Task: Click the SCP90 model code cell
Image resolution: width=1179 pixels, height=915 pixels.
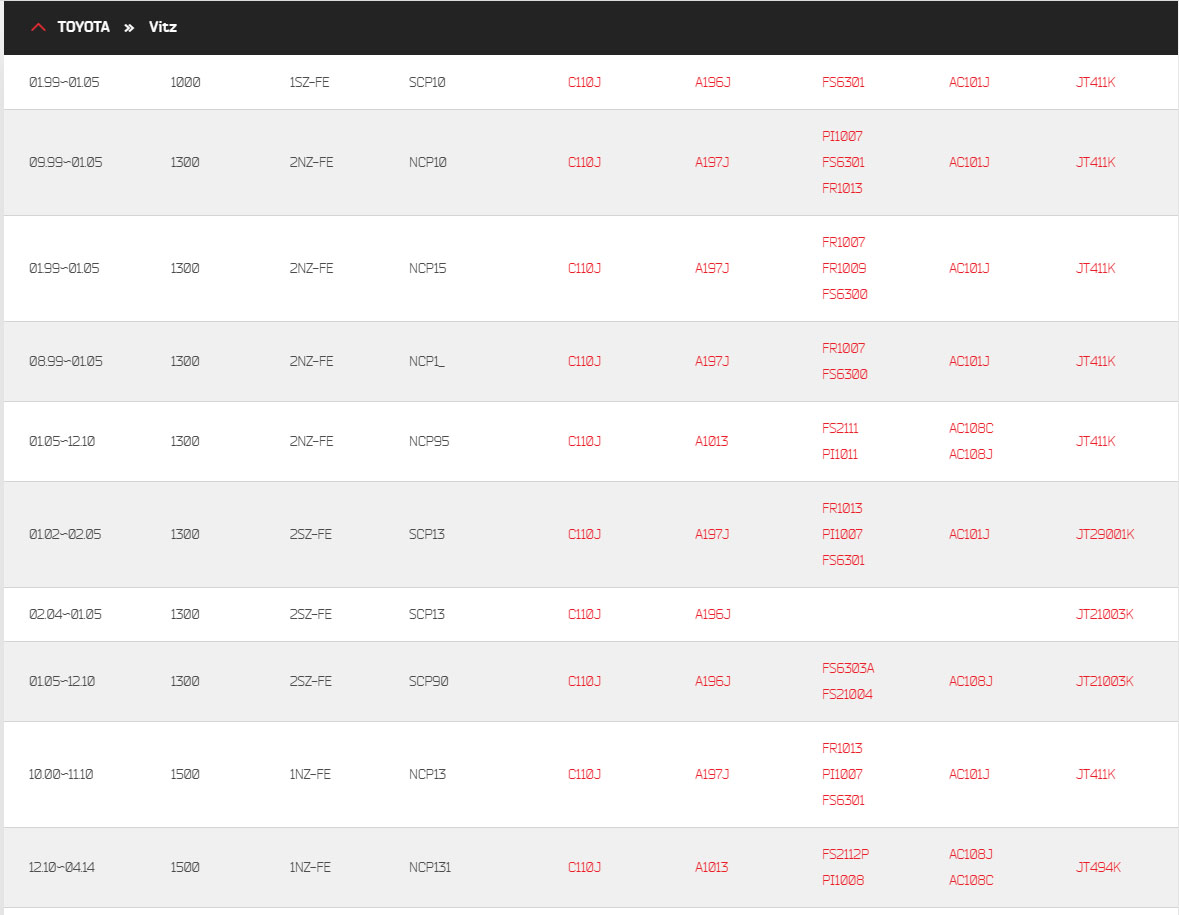Action: [428, 681]
